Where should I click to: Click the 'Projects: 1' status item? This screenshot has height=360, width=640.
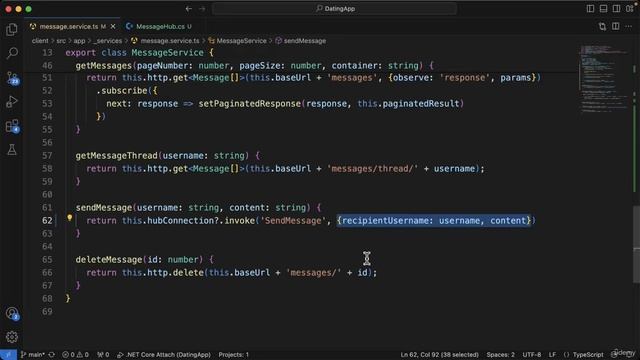(x=233, y=355)
